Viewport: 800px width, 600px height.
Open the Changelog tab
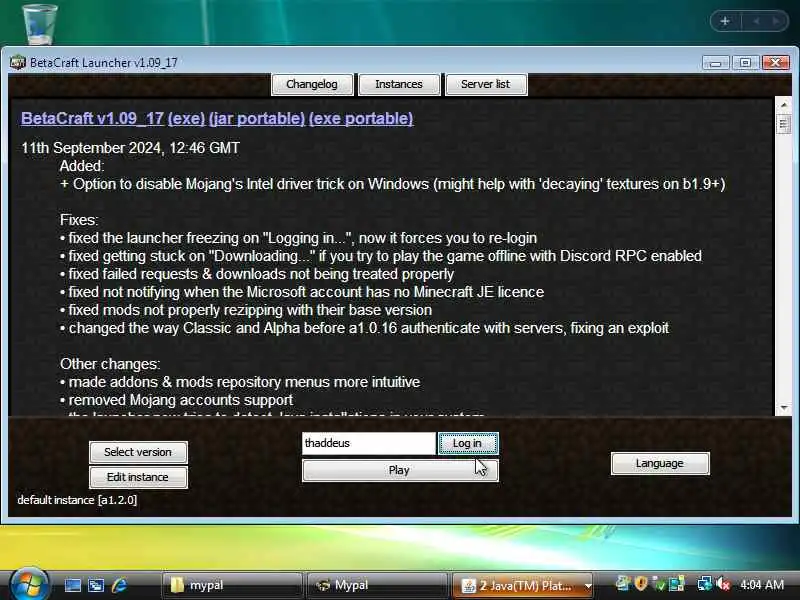[x=312, y=84]
